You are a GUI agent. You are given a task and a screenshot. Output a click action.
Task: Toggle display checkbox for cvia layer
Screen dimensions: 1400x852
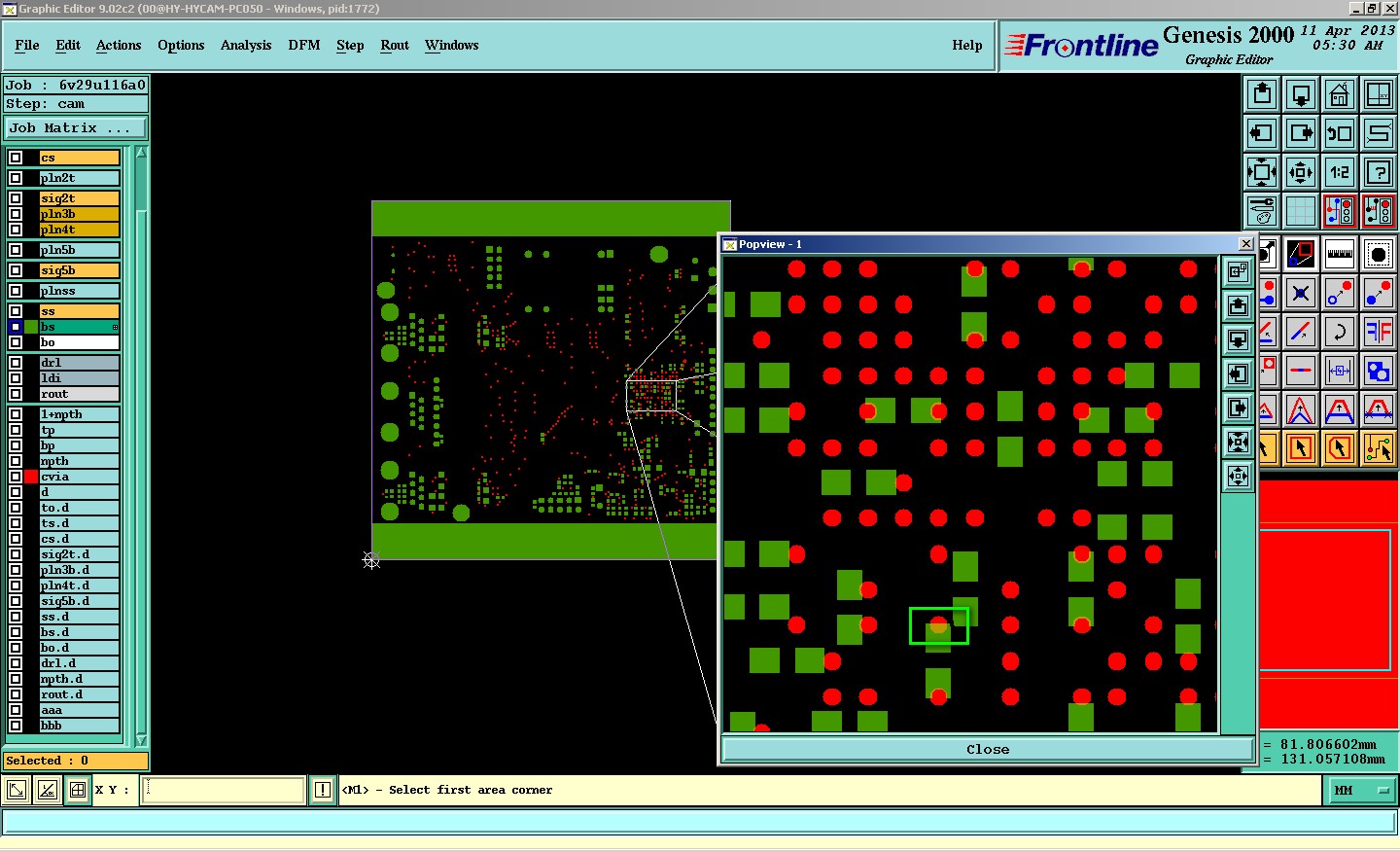click(x=16, y=477)
